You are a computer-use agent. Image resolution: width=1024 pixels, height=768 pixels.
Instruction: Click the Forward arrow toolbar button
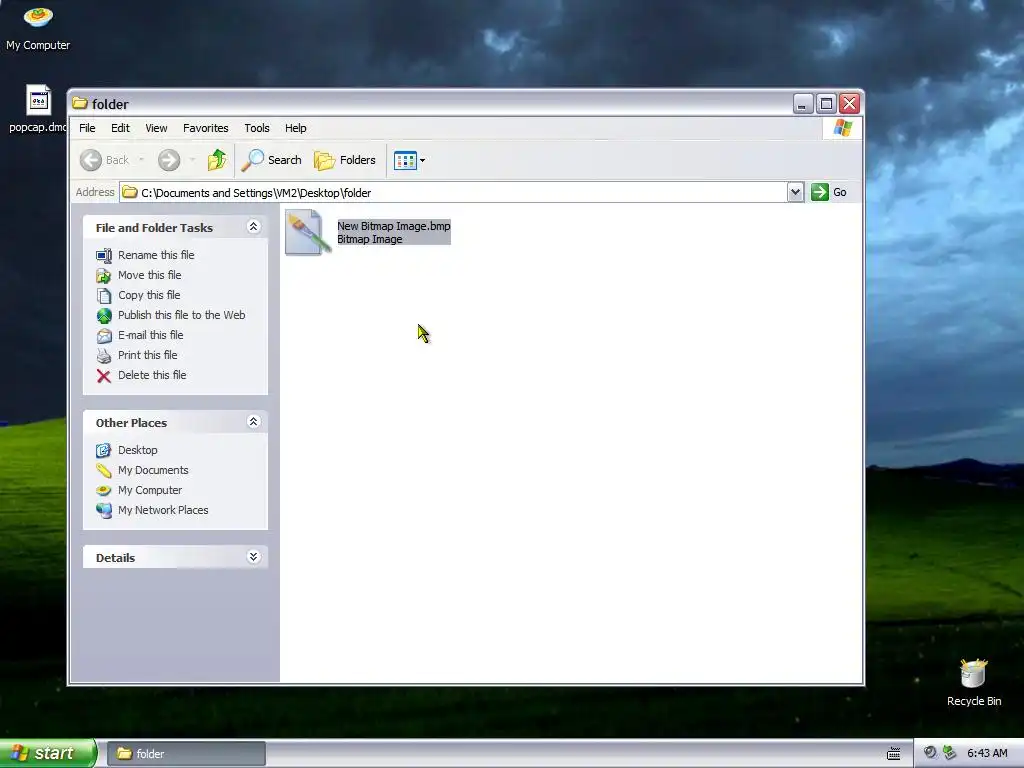click(169, 160)
